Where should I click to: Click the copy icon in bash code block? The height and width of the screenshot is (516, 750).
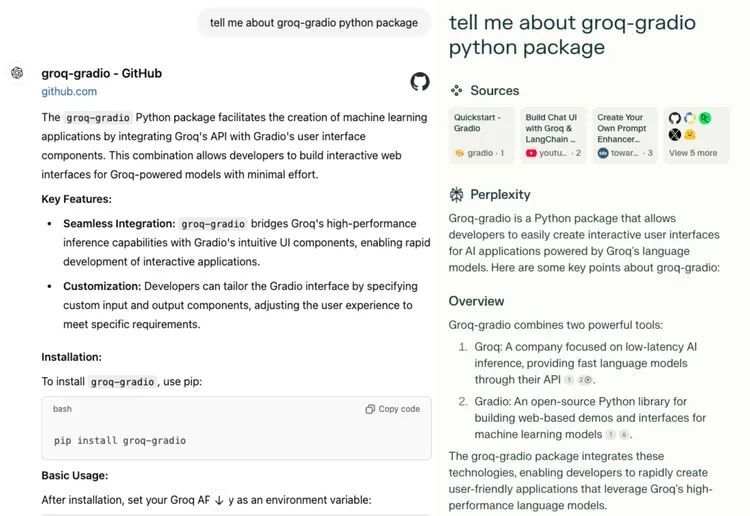[x=370, y=409]
